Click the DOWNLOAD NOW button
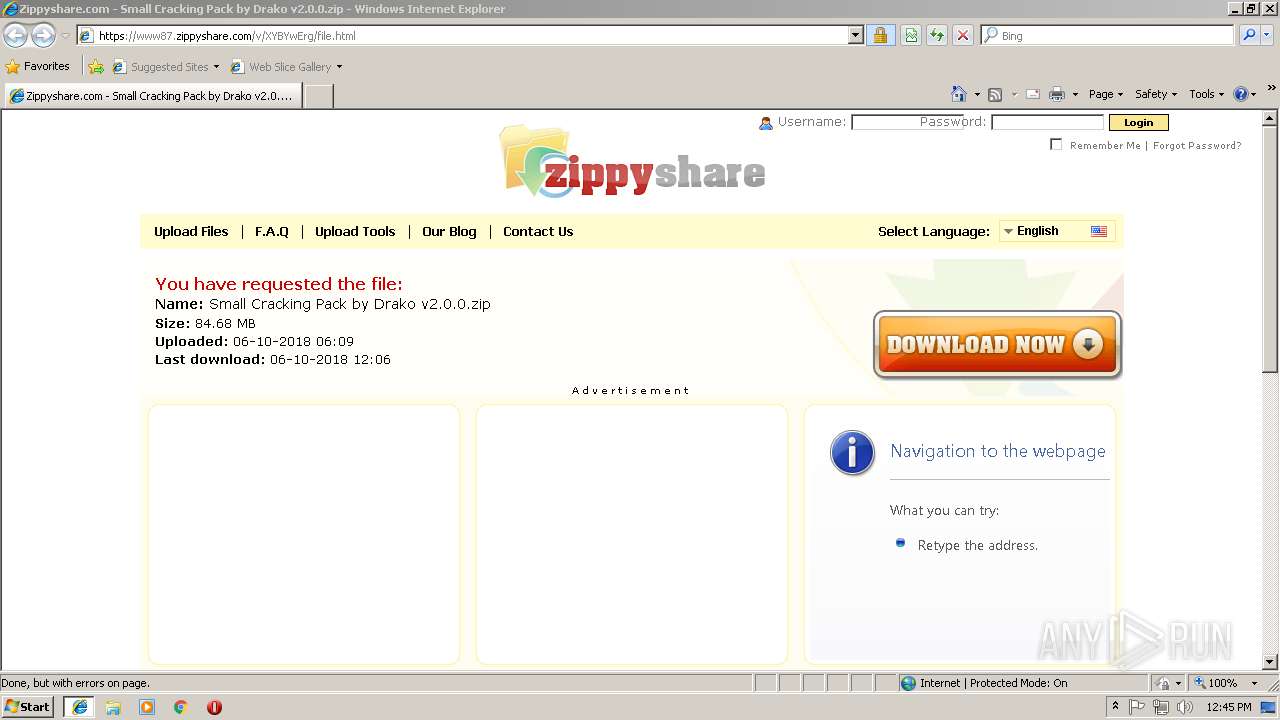 [997, 345]
